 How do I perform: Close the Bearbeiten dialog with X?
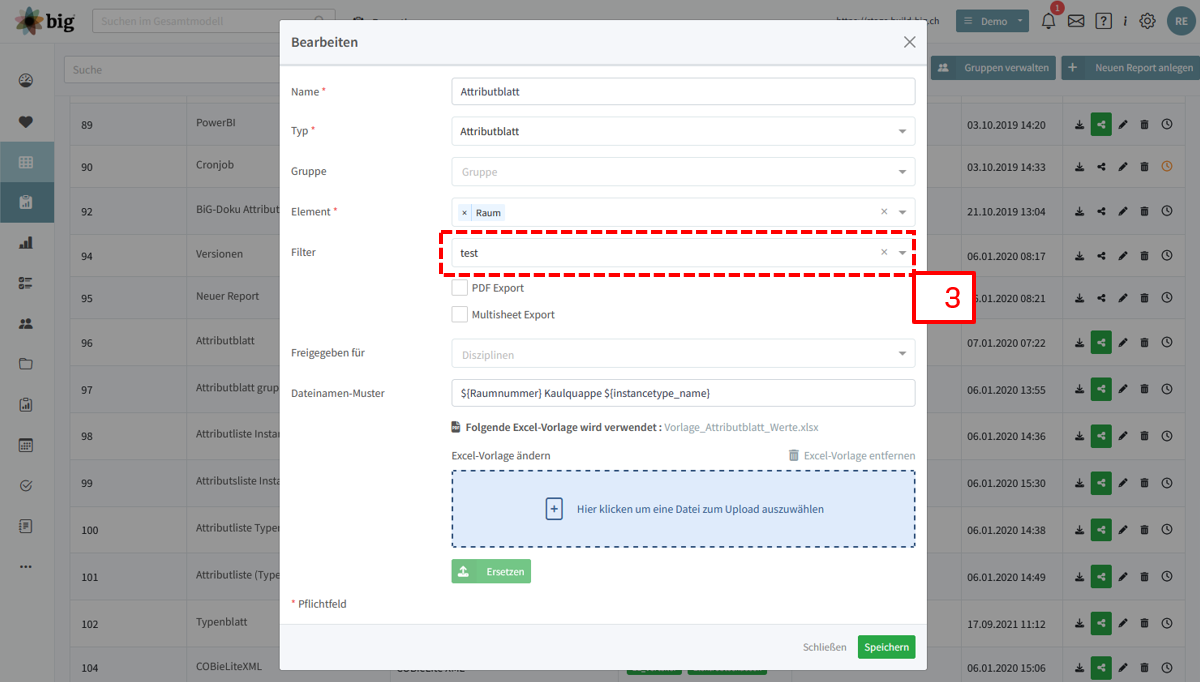coord(909,42)
